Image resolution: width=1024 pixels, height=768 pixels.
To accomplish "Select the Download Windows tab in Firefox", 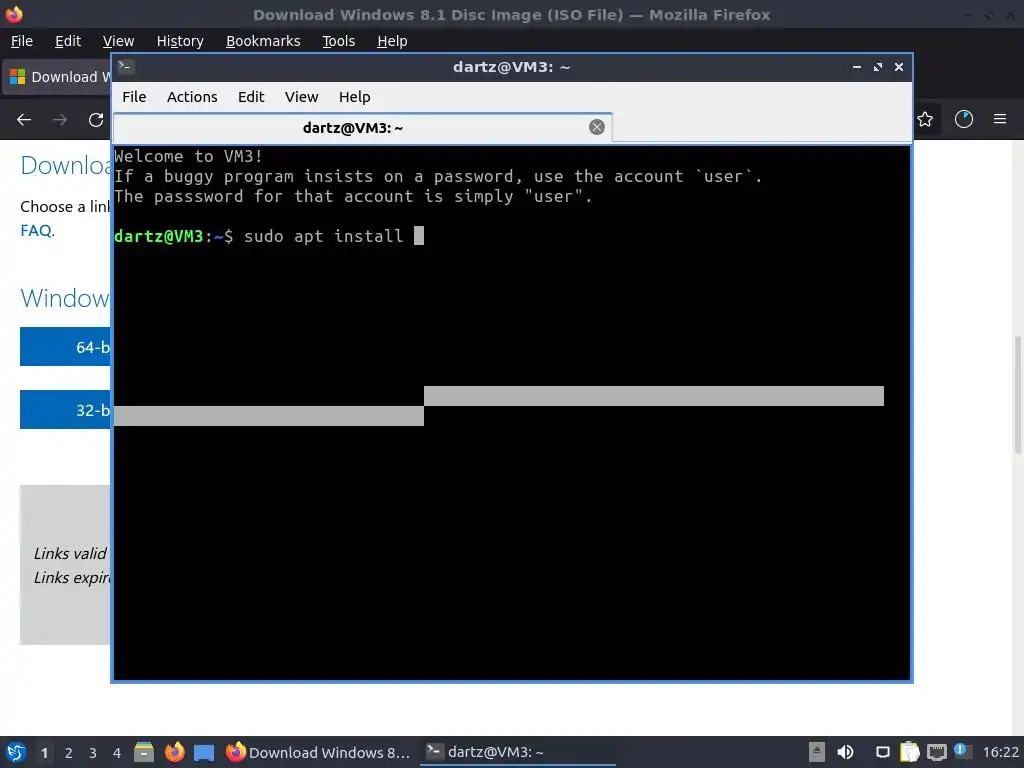I will click(x=57, y=77).
